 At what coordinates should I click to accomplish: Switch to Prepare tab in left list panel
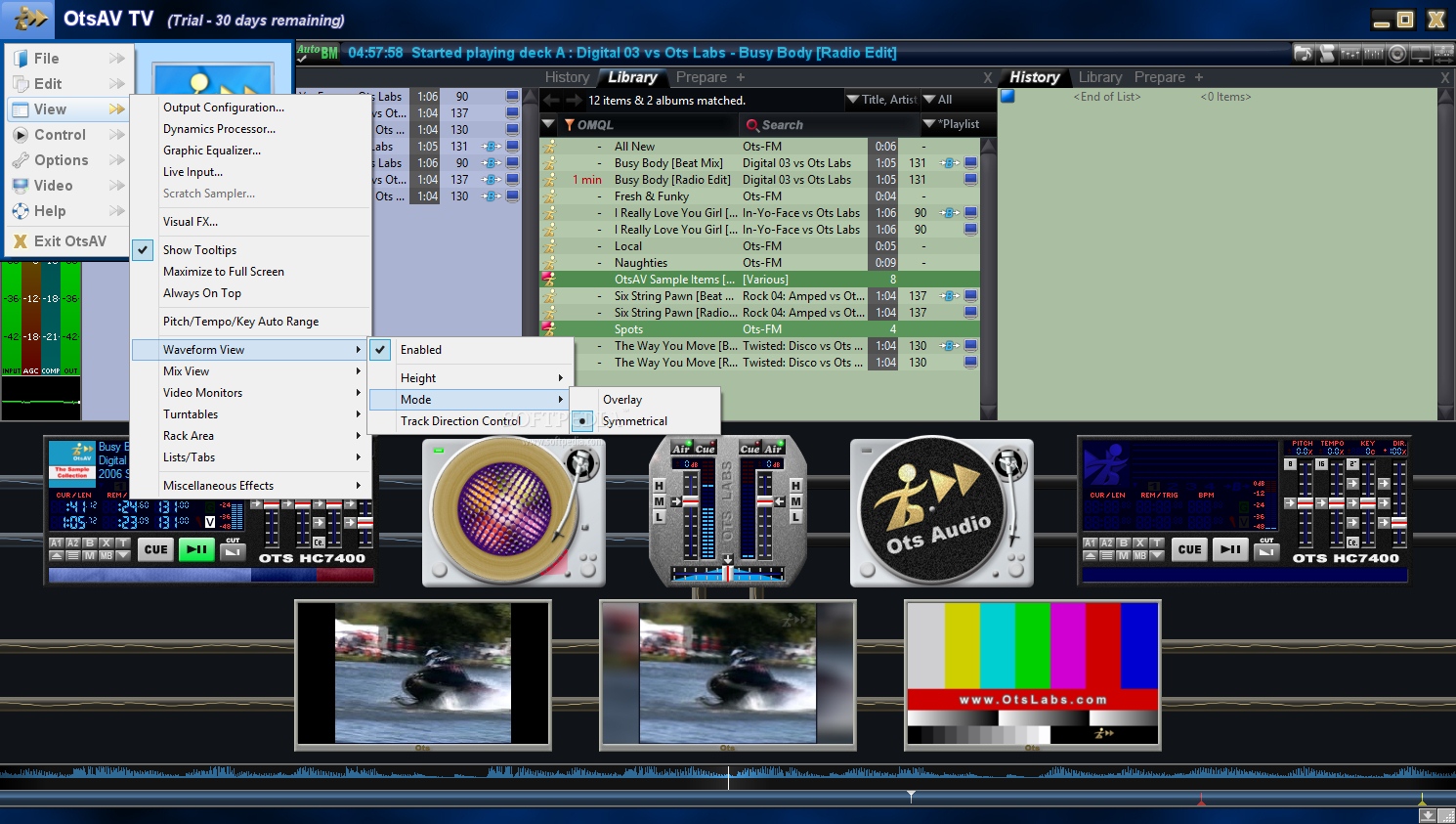pos(702,77)
